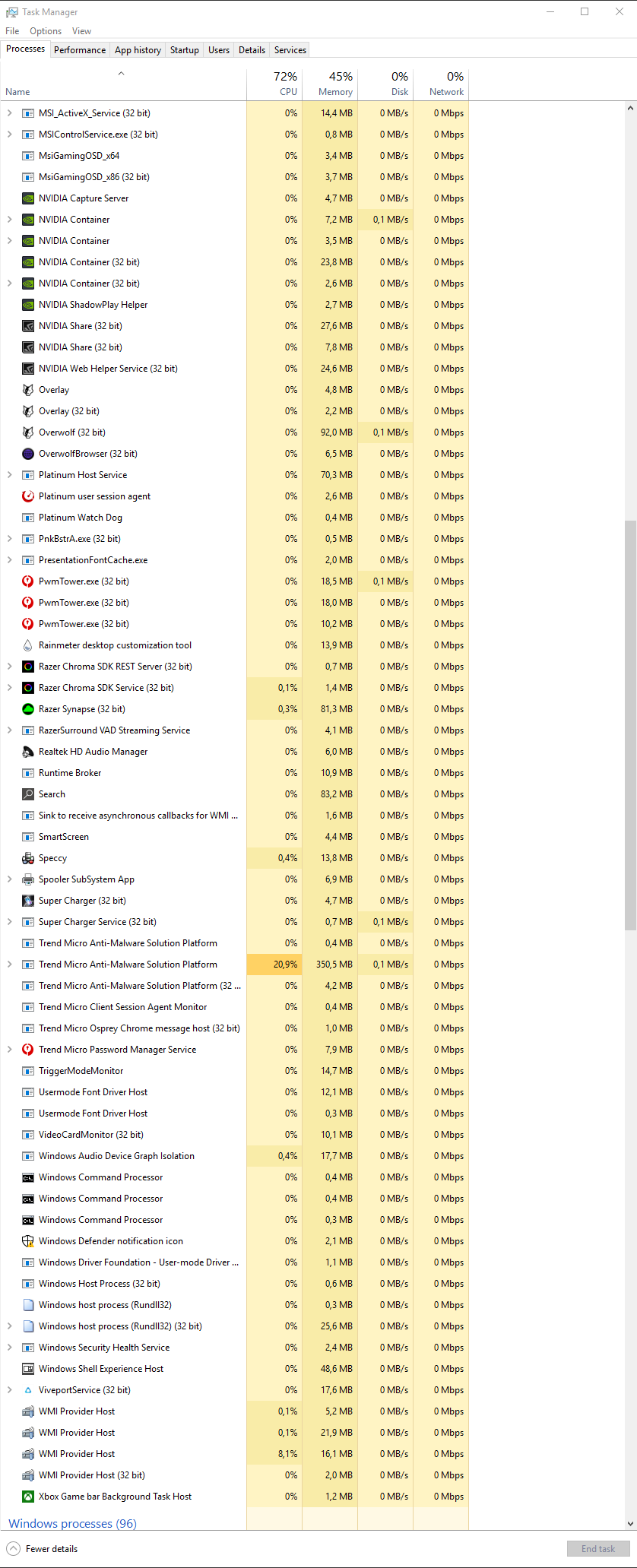
Task: Expand ViveportService (32 bit) row
Action: tap(9, 1390)
